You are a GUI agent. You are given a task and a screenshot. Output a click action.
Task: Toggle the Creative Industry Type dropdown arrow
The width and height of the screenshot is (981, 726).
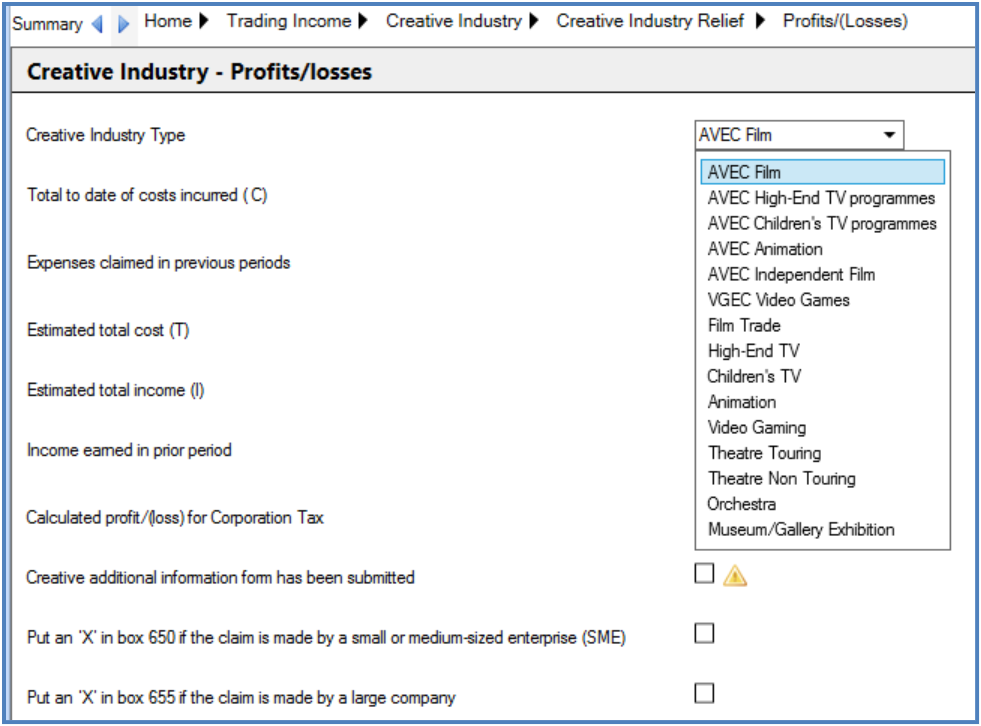click(x=889, y=135)
